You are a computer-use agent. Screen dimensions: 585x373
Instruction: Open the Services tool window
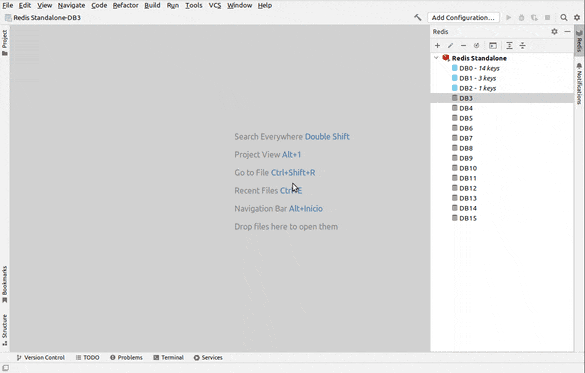pyautogui.click(x=208, y=357)
